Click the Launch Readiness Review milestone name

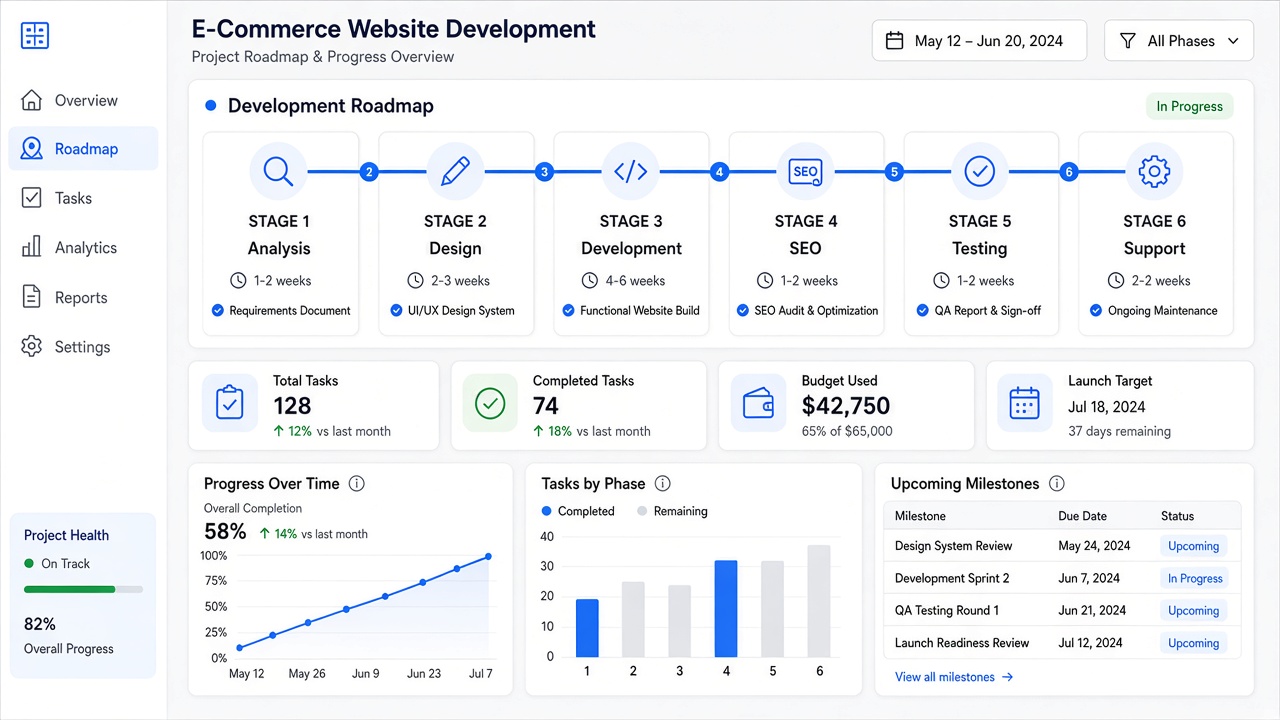[962, 643]
